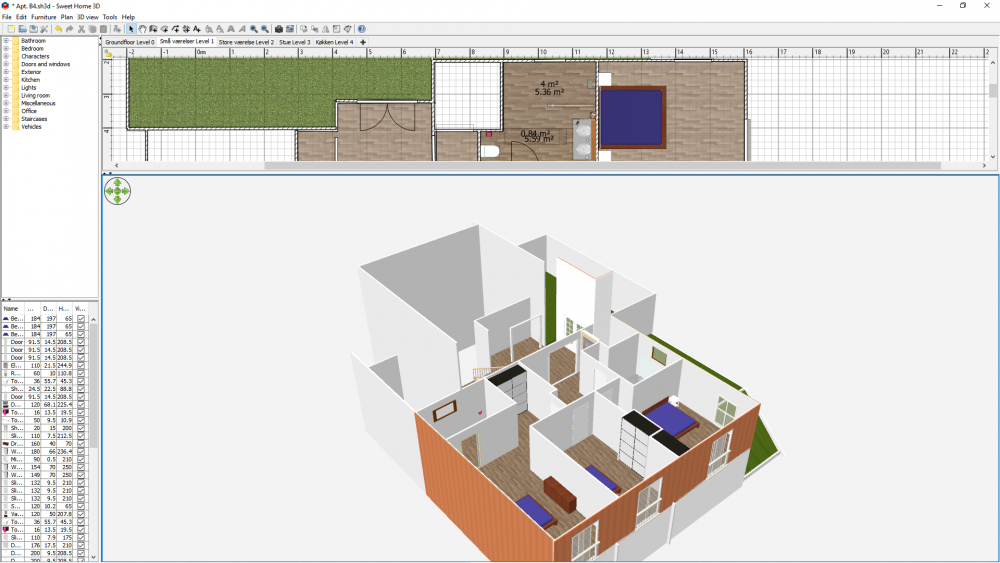
Task: Click the 3D view navigation arrows control
Action: coord(117,191)
